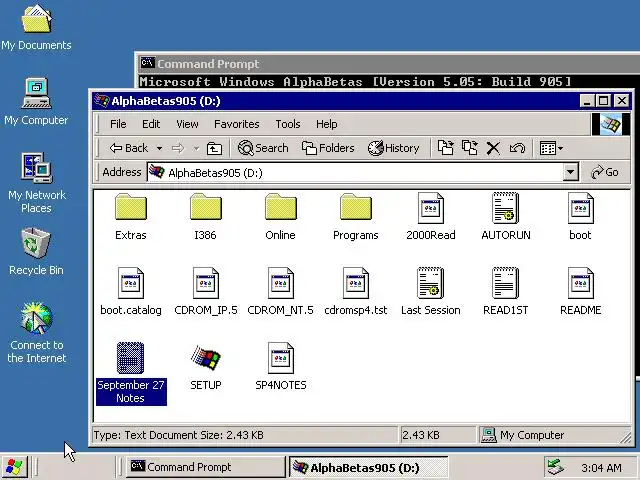Click the Windows Start button
Viewport: 640px width, 480px height.
click(14, 467)
